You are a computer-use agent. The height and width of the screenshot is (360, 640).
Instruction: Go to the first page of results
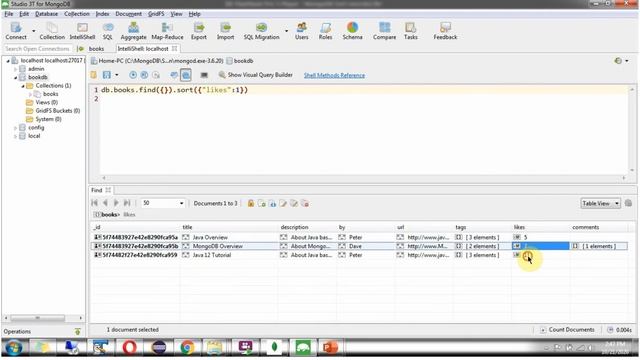tap(95, 203)
